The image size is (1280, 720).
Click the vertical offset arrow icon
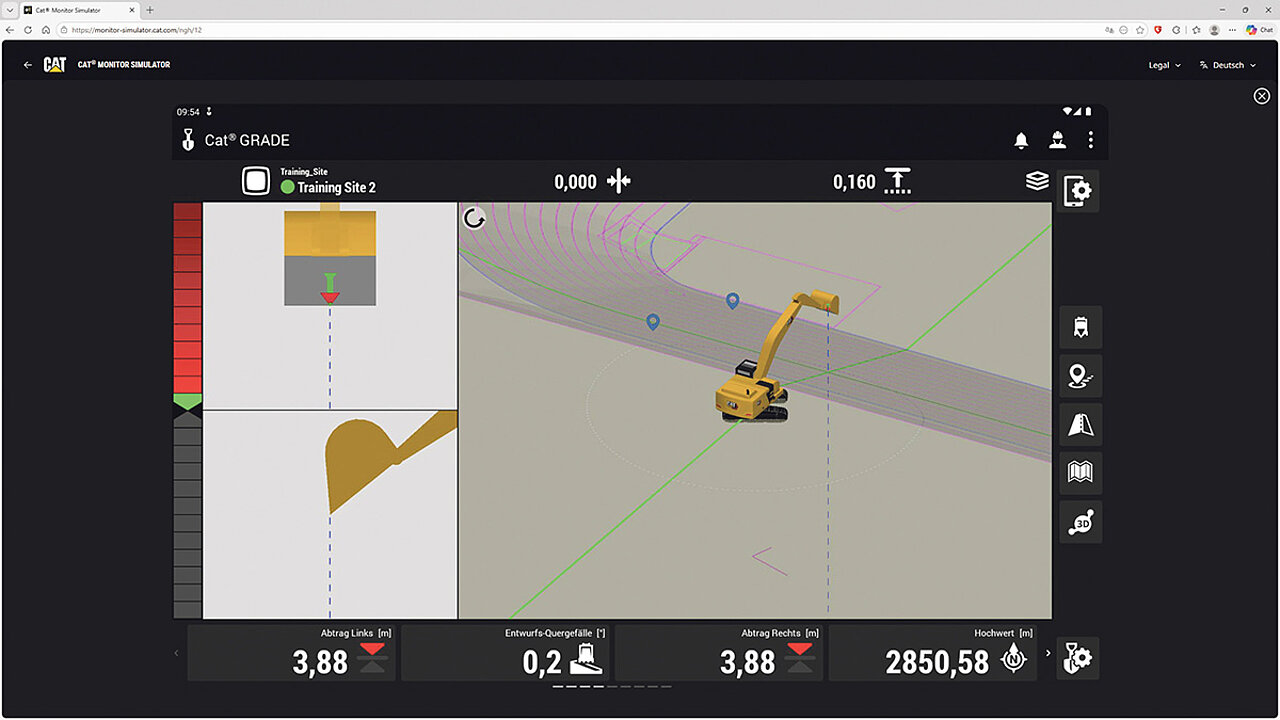coord(898,181)
